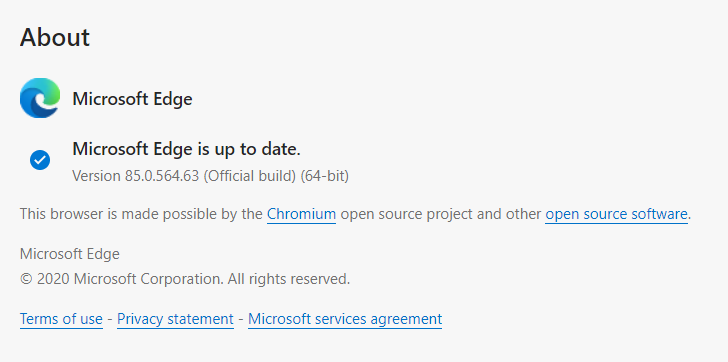728x362 pixels.
Task: Click the '(64-bit)' text in version line
Action: [325, 176]
